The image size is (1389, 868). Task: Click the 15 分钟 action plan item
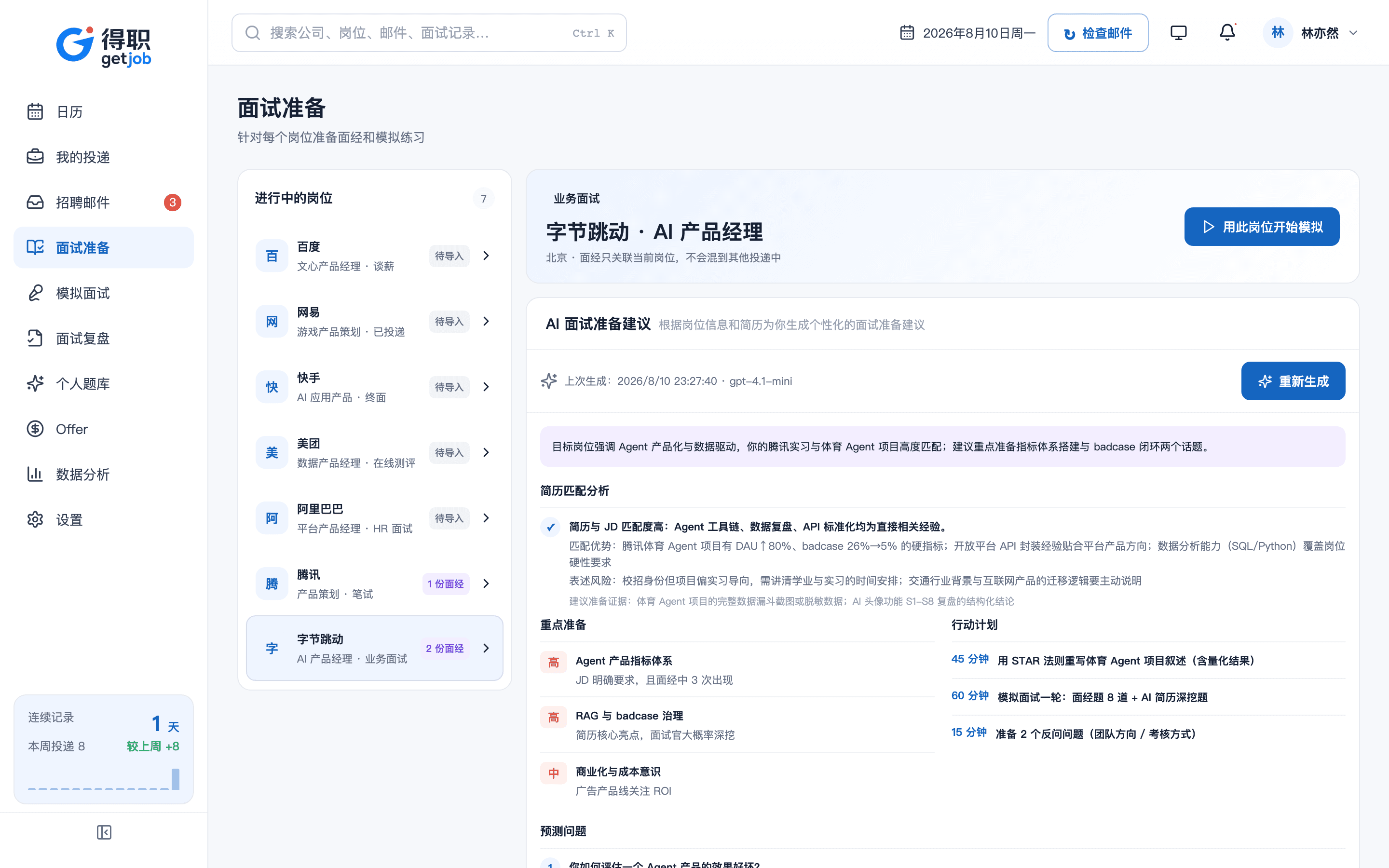(x=1148, y=733)
